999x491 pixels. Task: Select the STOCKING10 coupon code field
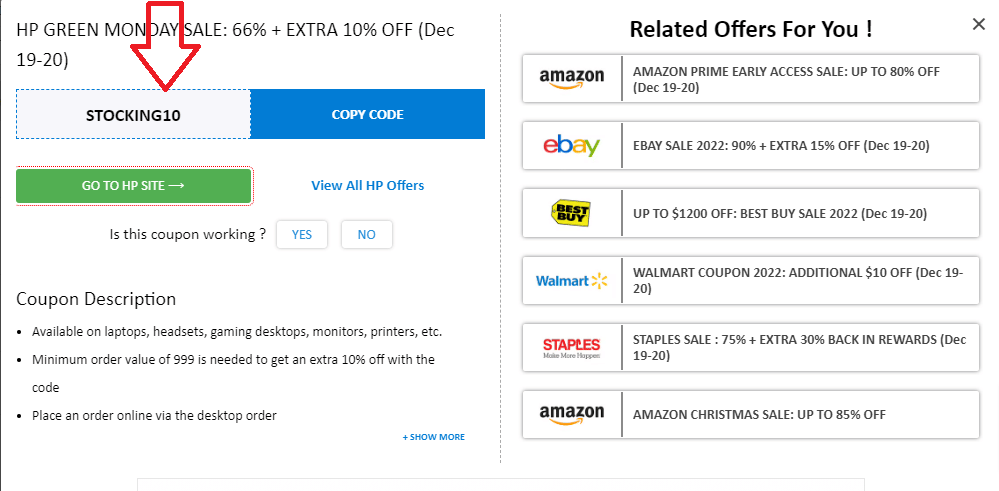[133, 115]
